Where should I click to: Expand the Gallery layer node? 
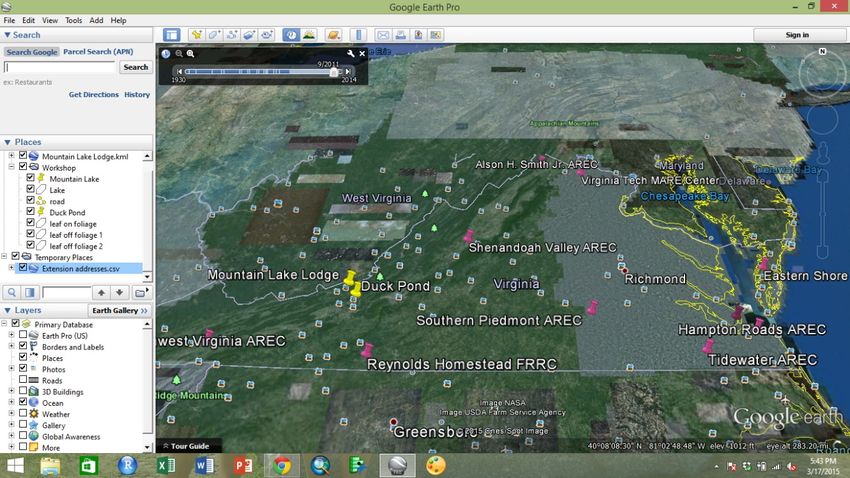coord(11,424)
